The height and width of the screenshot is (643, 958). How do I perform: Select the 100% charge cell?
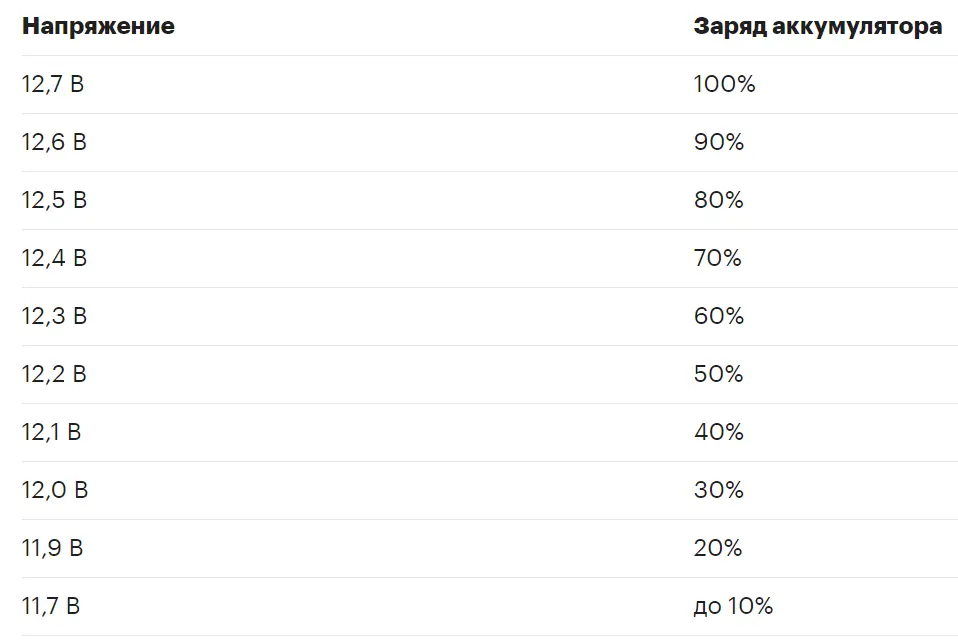[725, 84]
